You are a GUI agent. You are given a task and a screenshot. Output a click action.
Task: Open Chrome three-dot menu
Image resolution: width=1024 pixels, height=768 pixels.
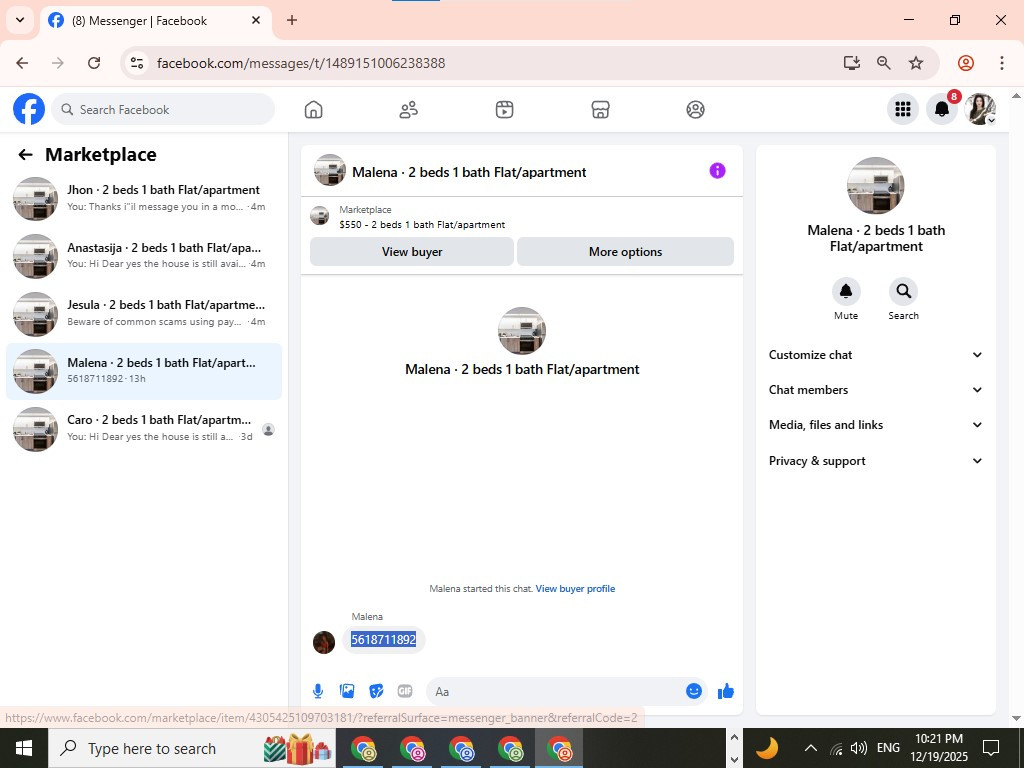(x=1002, y=63)
